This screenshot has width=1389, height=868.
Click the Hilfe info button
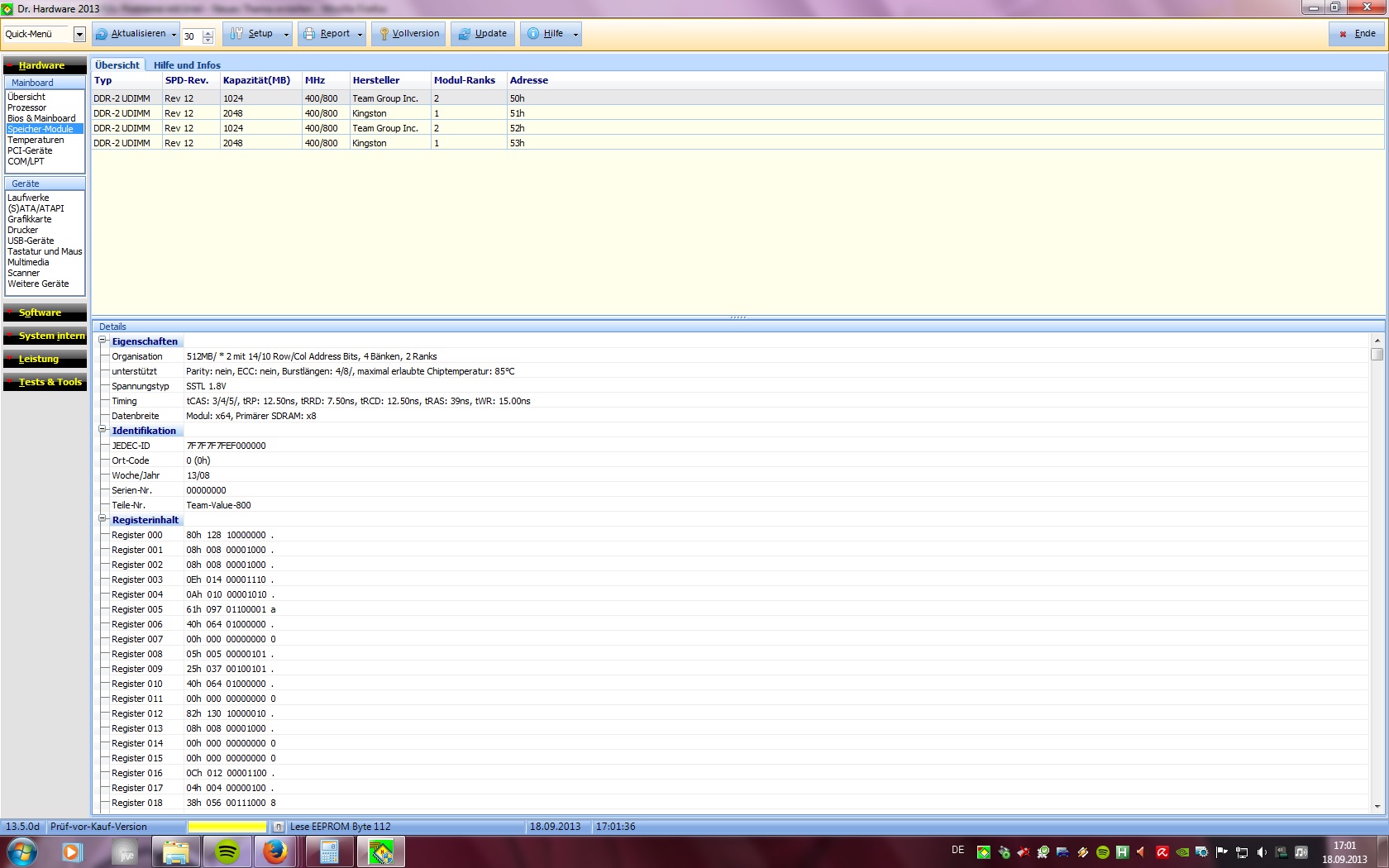(545, 34)
